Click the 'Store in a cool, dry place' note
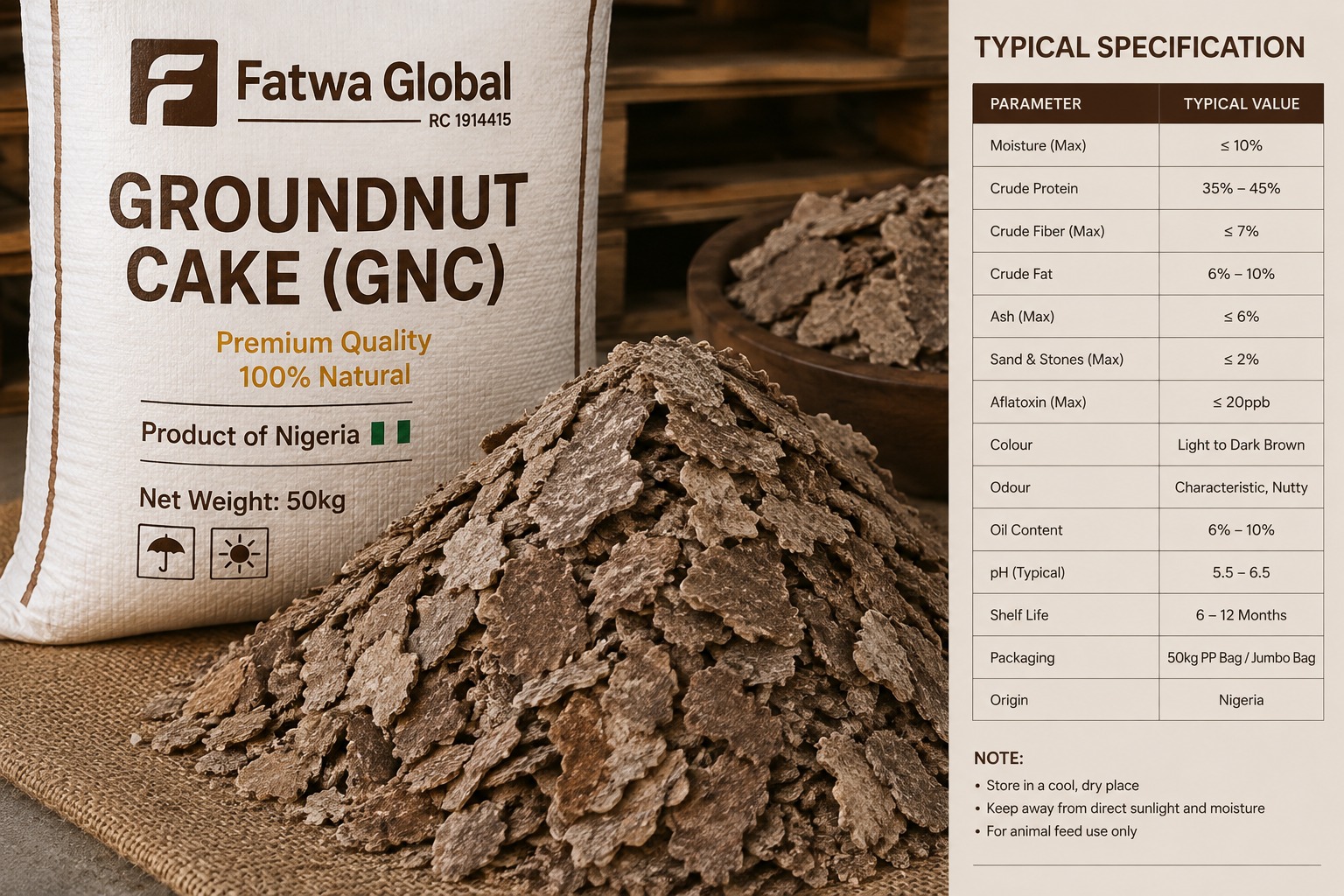Image resolution: width=1344 pixels, height=896 pixels. [1062, 786]
